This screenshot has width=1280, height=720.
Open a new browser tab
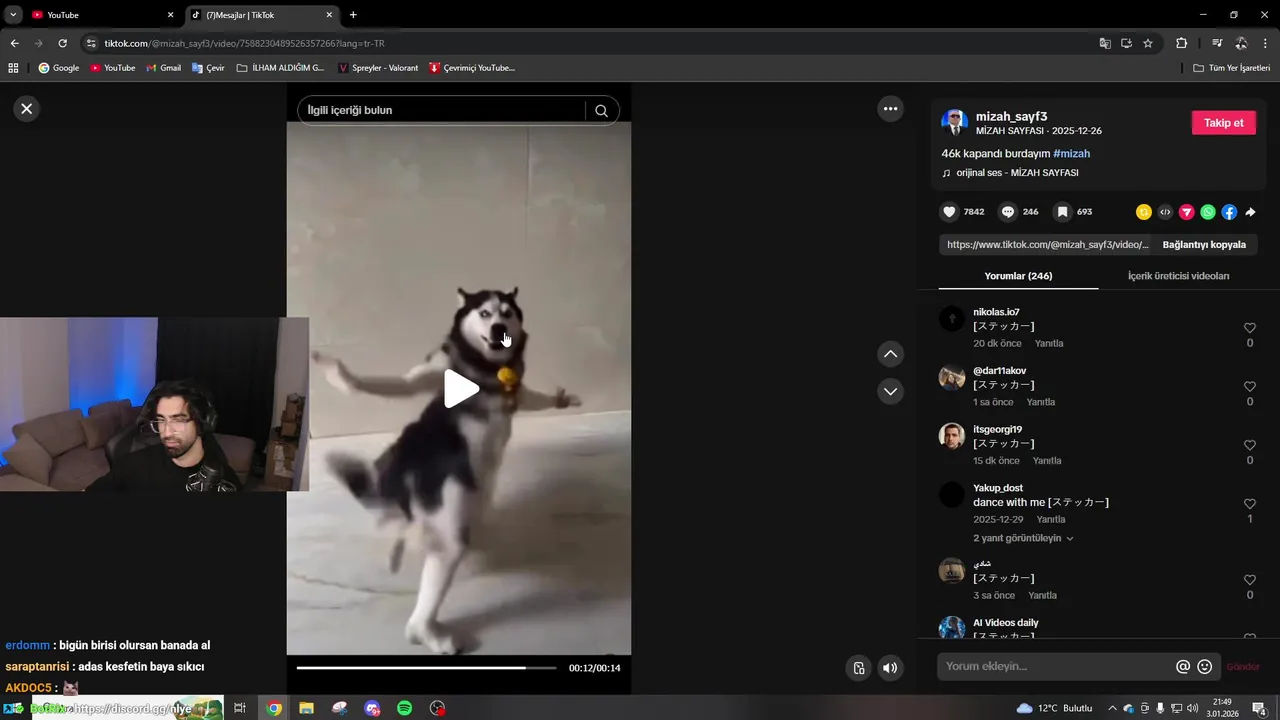click(x=353, y=15)
